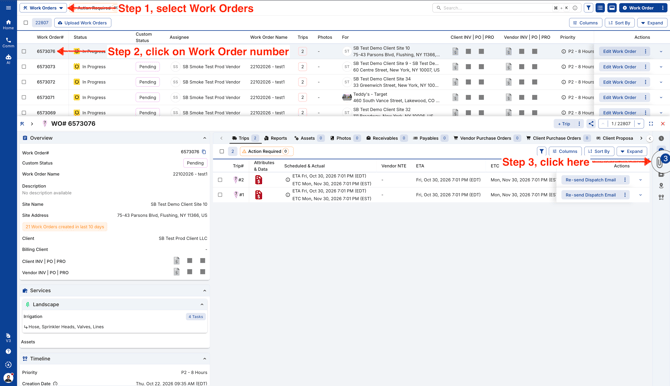Viewport: 670px width, 386px height.
Task: Click the info icon in right side rail
Action: (661, 138)
